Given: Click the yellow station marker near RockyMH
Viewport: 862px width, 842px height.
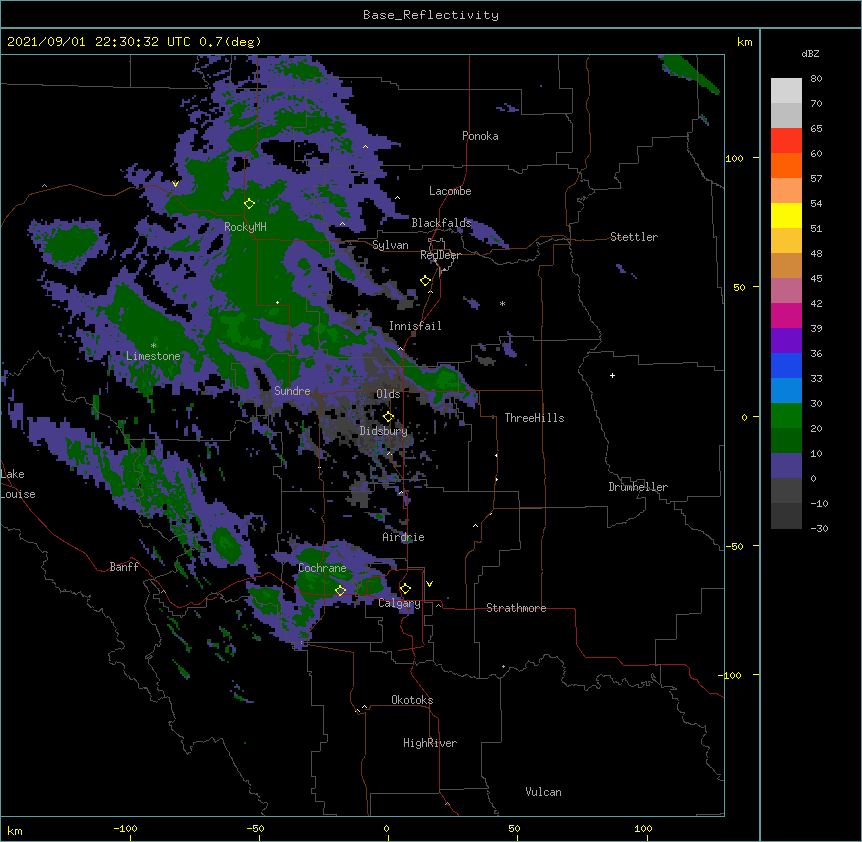Looking at the screenshot, I should click(x=249, y=204).
